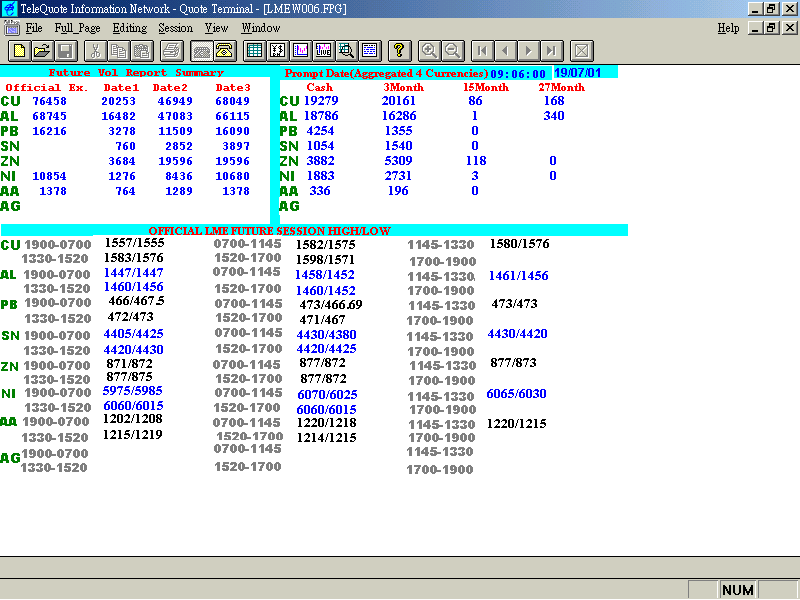Click the CU Cash value 19279
This screenshot has width=800, height=600.
click(x=321, y=101)
